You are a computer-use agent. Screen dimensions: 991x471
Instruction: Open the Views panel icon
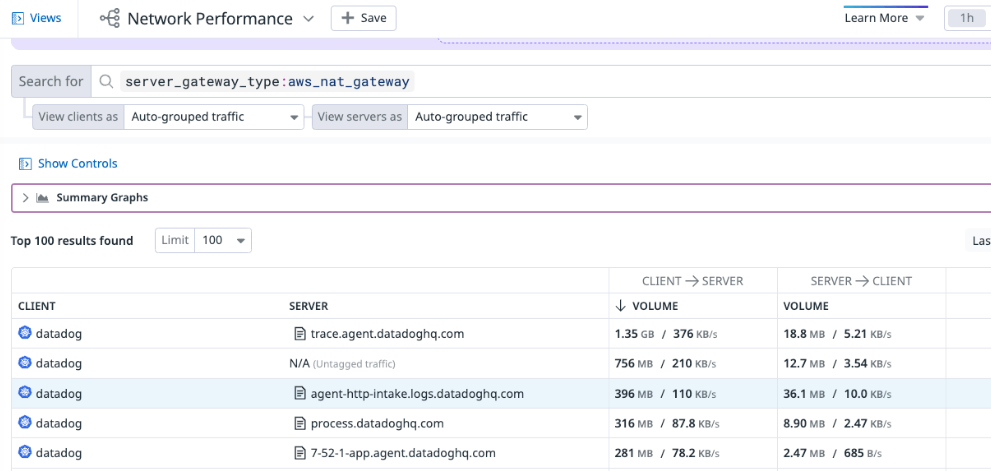pyautogui.click(x=18, y=18)
